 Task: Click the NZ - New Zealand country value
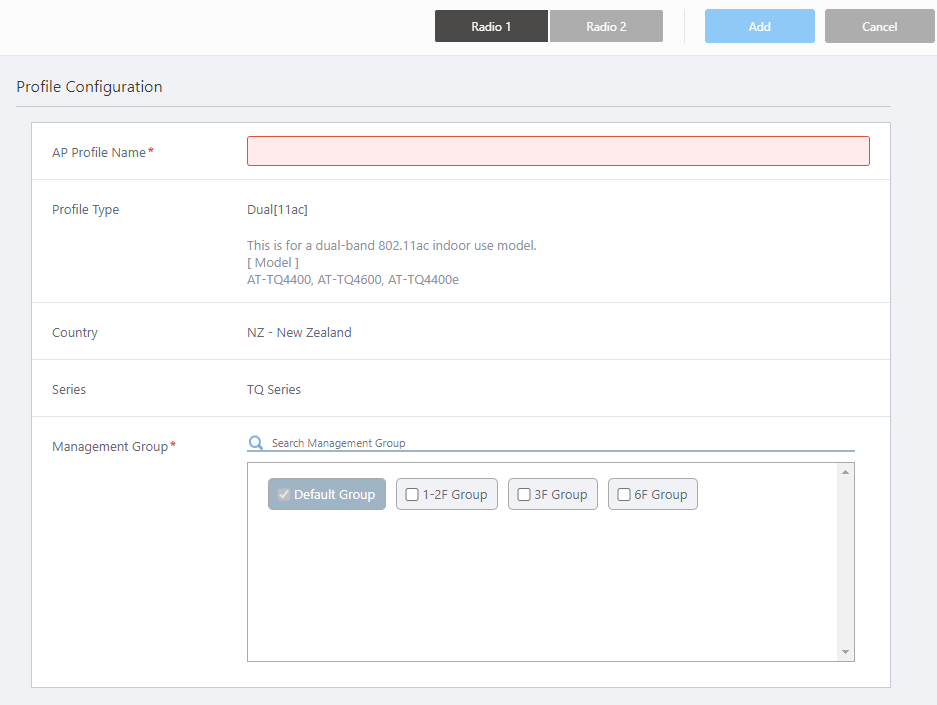tap(299, 333)
